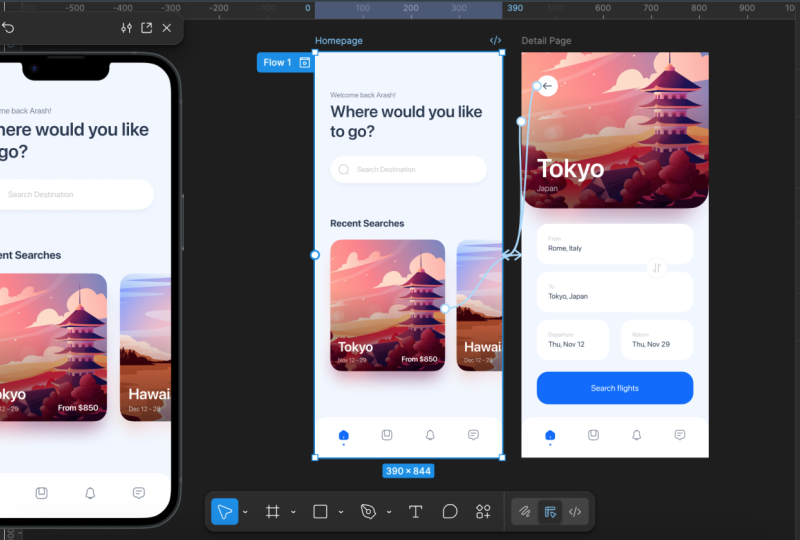Viewport: 800px width, 540px height.
Task: Select the Detail Page frame label
Action: (546, 40)
